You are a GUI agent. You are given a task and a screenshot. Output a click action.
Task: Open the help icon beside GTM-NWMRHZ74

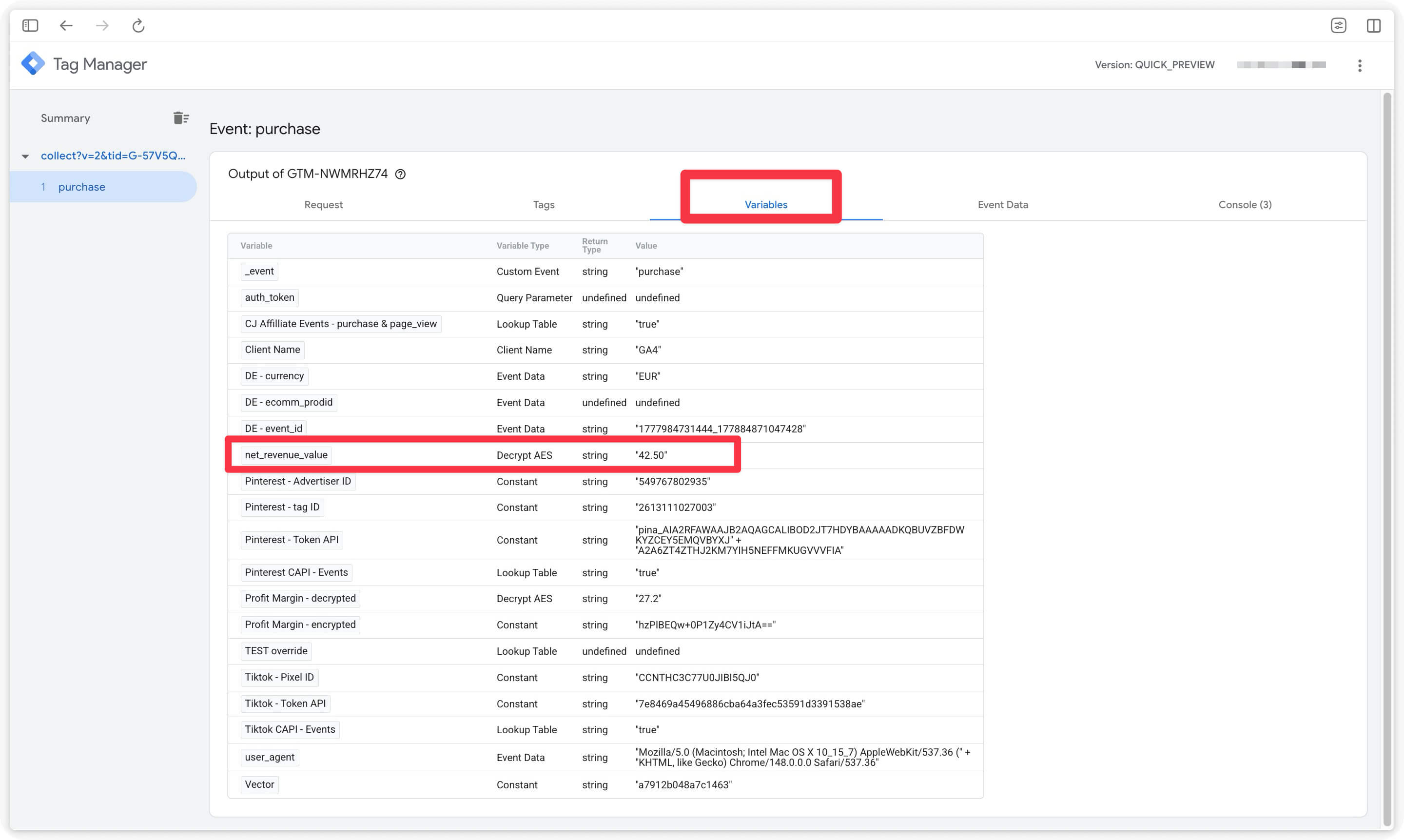pyautogui.click(x=400, y=175)
